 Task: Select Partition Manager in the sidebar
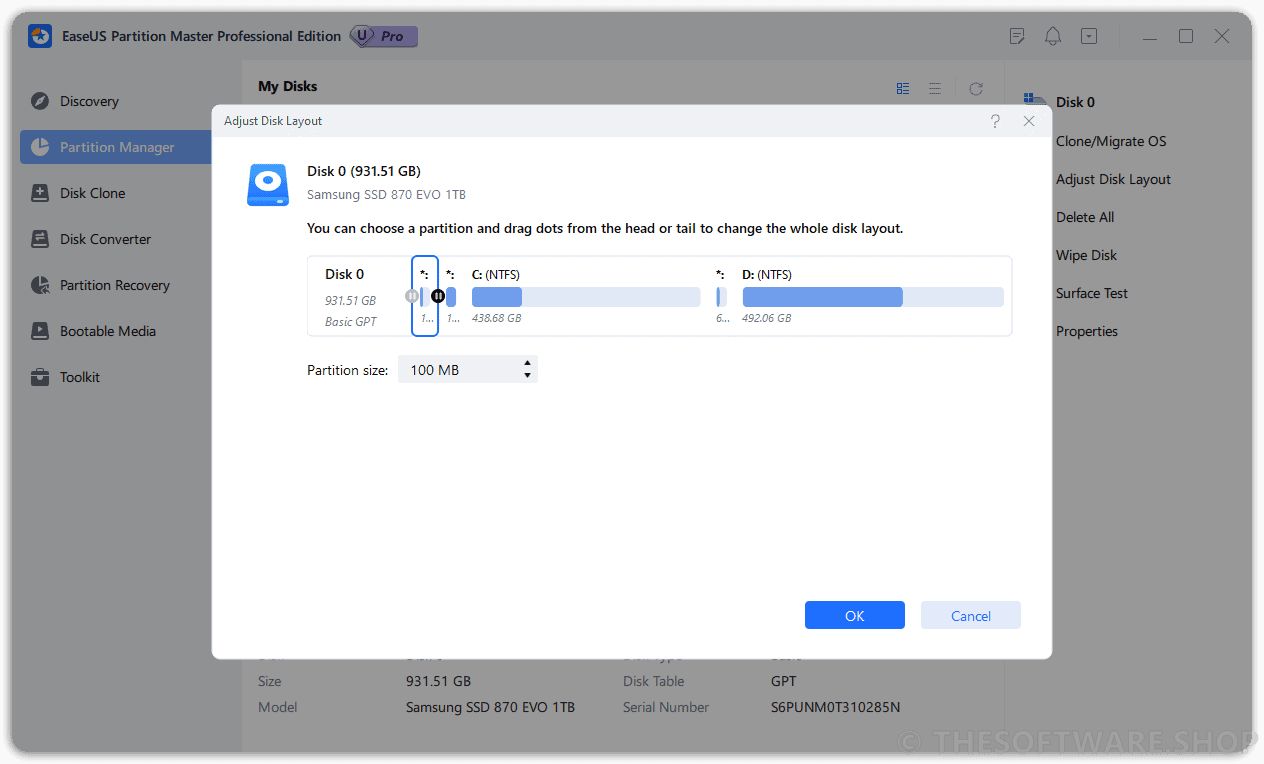click(116, 147)
